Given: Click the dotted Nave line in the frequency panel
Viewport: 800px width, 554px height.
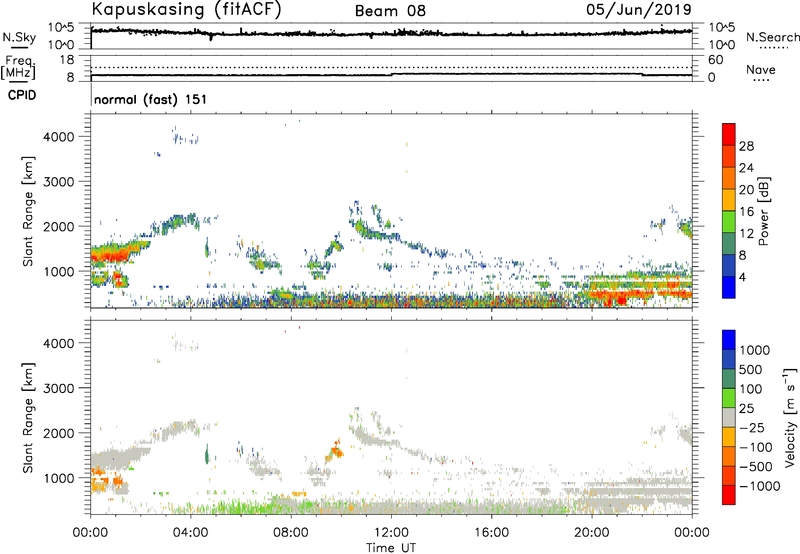Looking at the screenshot, I should [391, 67].
